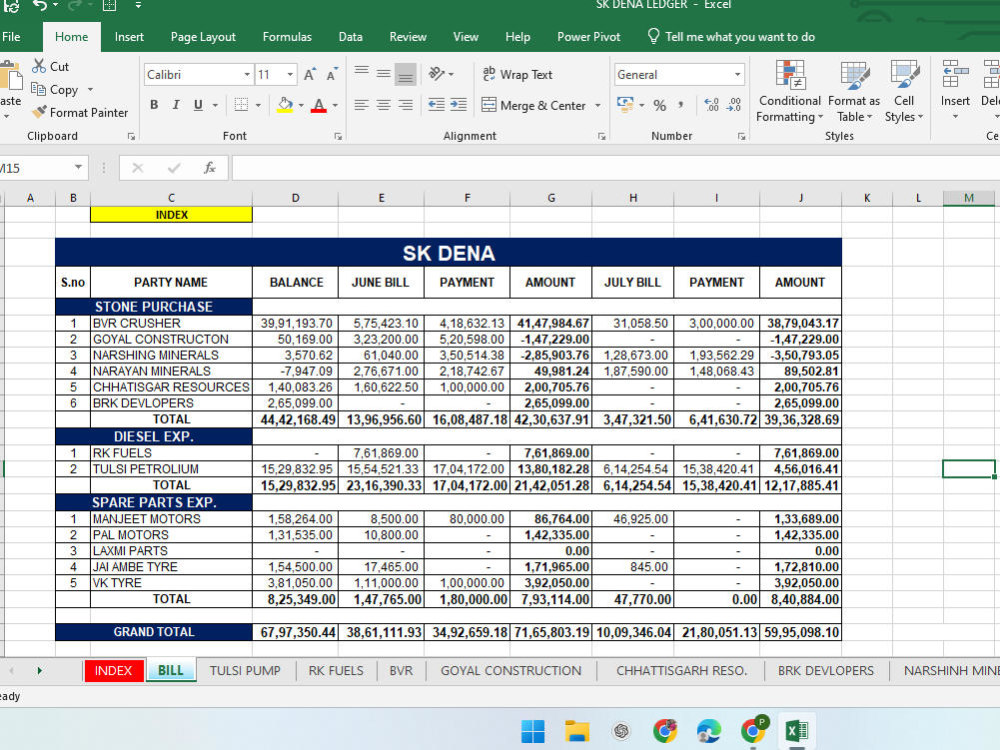1000x750 pixels.
Task: Click the Insert cells icon
Action: [955, 73]
